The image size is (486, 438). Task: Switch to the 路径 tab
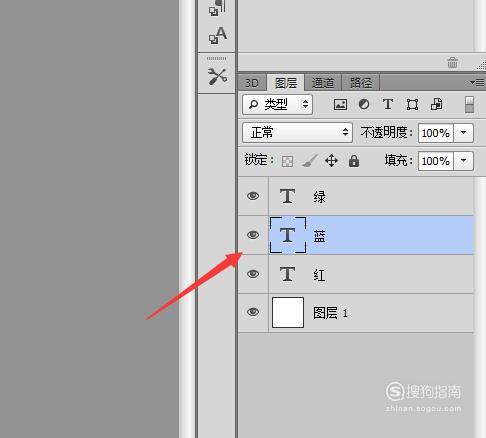tap(361, 83)
